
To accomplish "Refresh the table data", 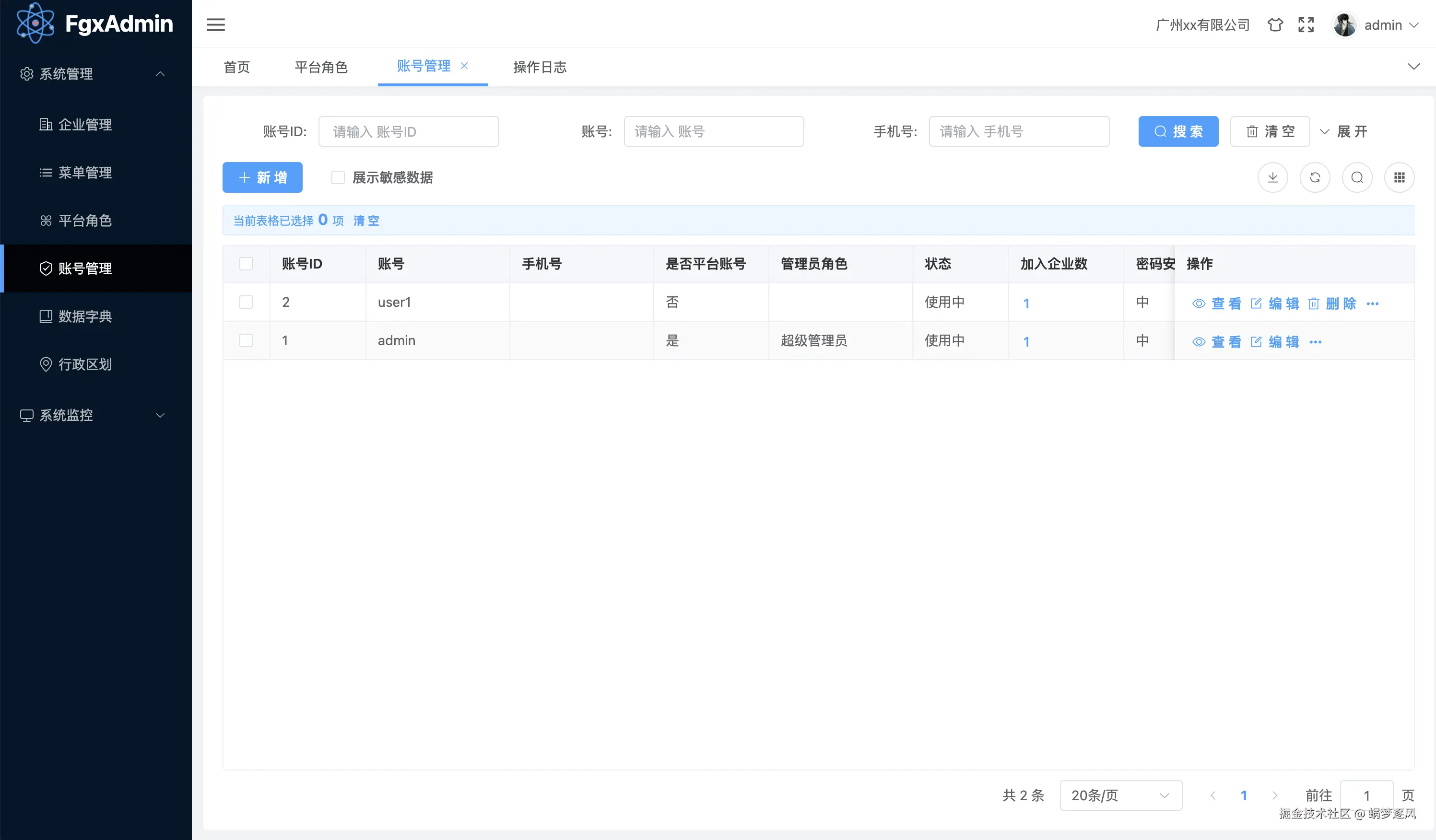I will 1315,177.
